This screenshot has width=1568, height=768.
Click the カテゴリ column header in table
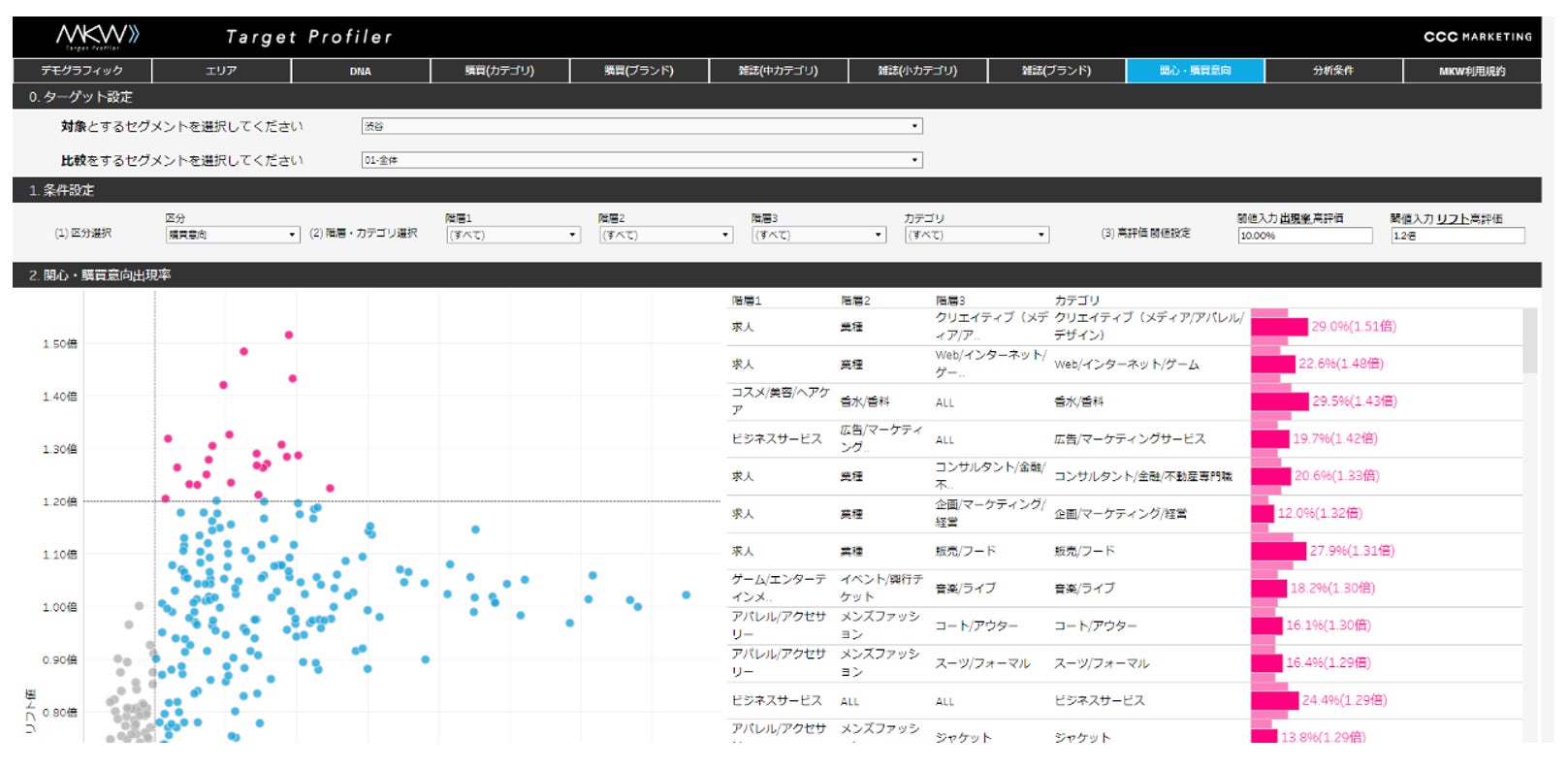tap(1076, 301)
